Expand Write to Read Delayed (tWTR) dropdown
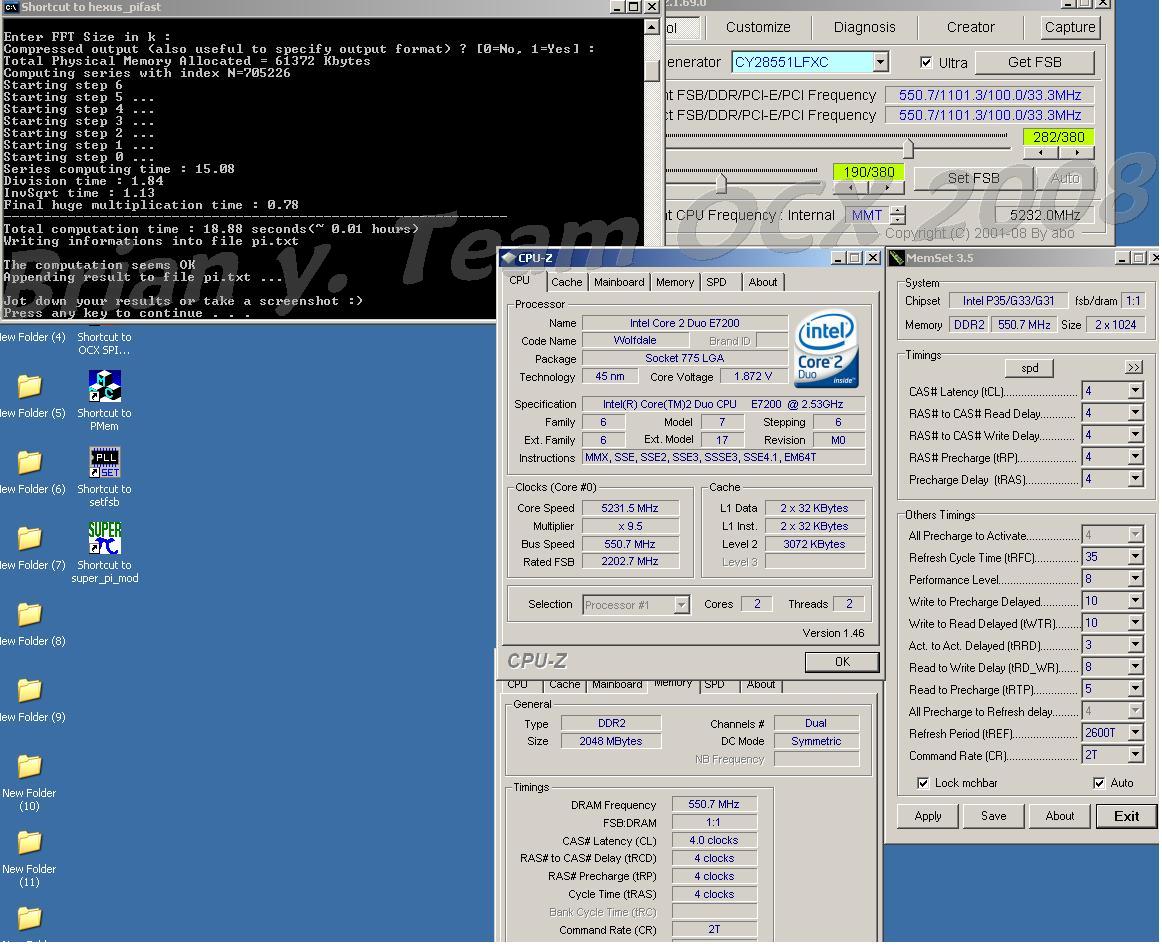The image size is (1162, 948). 1135,623
